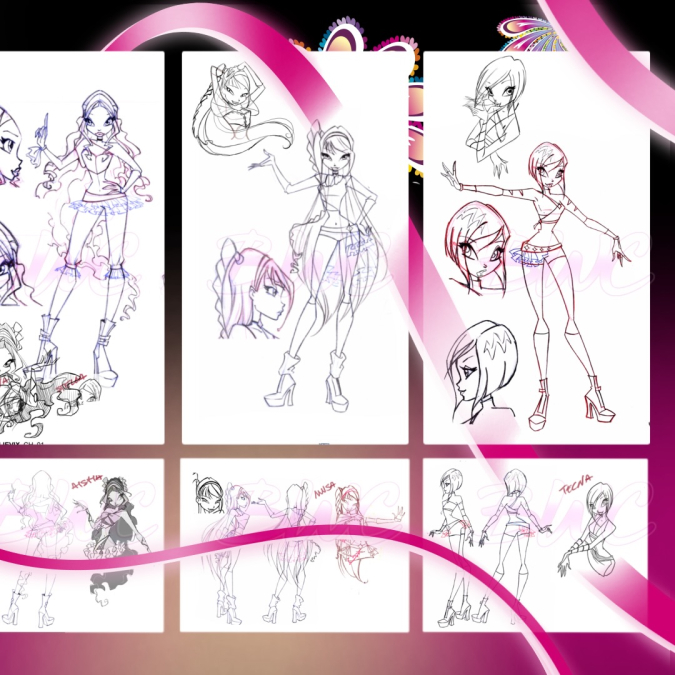Open the small sketch card labeled TECNA

pyautogui.click(x=535, y=545)
